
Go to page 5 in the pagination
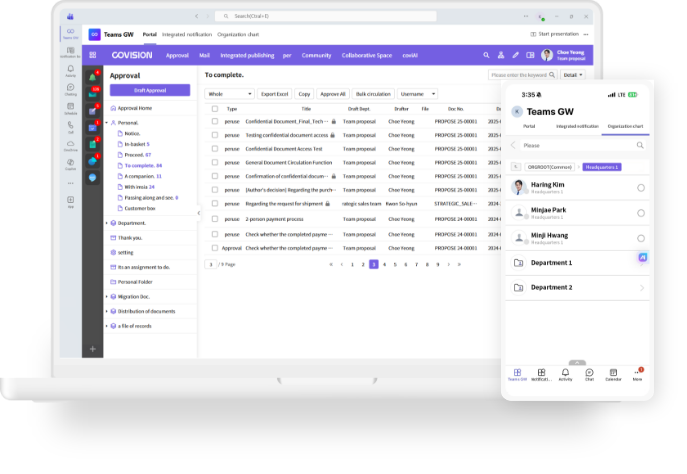point(395,264)
